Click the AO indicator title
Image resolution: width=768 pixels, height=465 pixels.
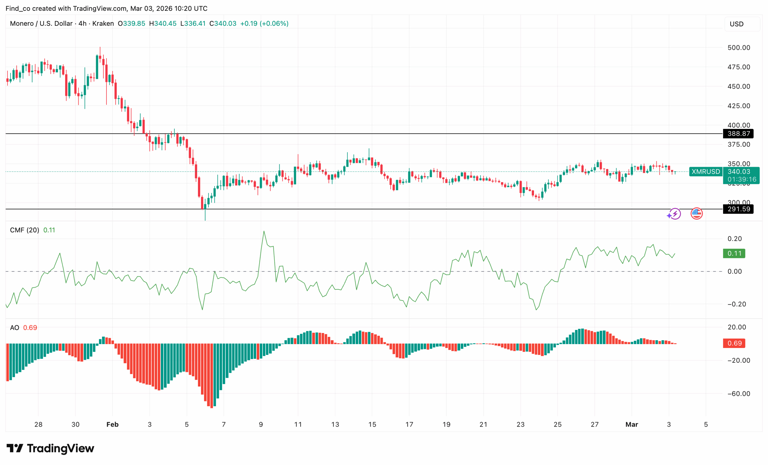(x=15, y=327)
